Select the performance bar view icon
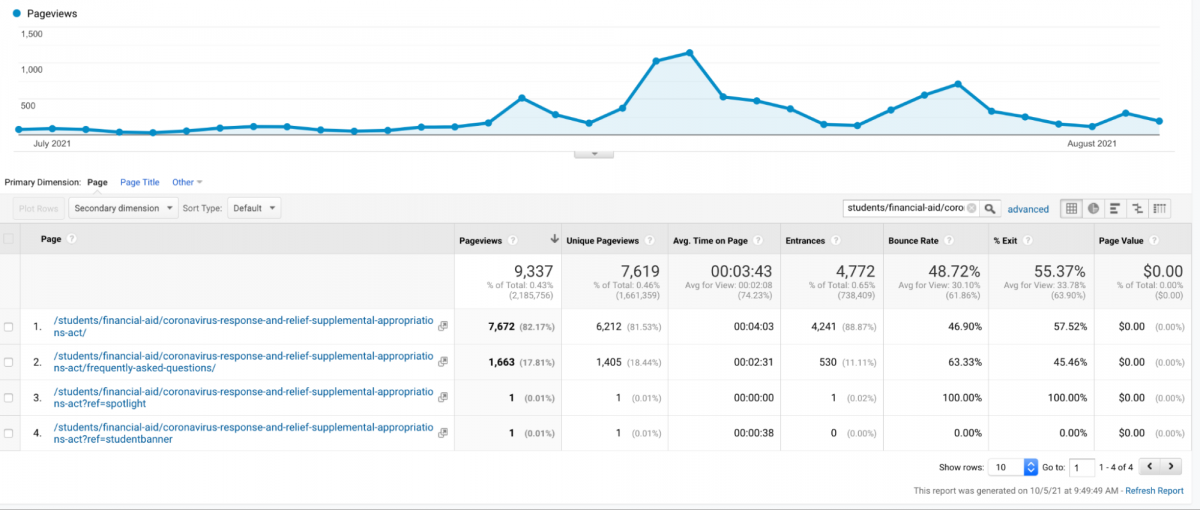The image size is (1200, 510). coord(1116,208)
